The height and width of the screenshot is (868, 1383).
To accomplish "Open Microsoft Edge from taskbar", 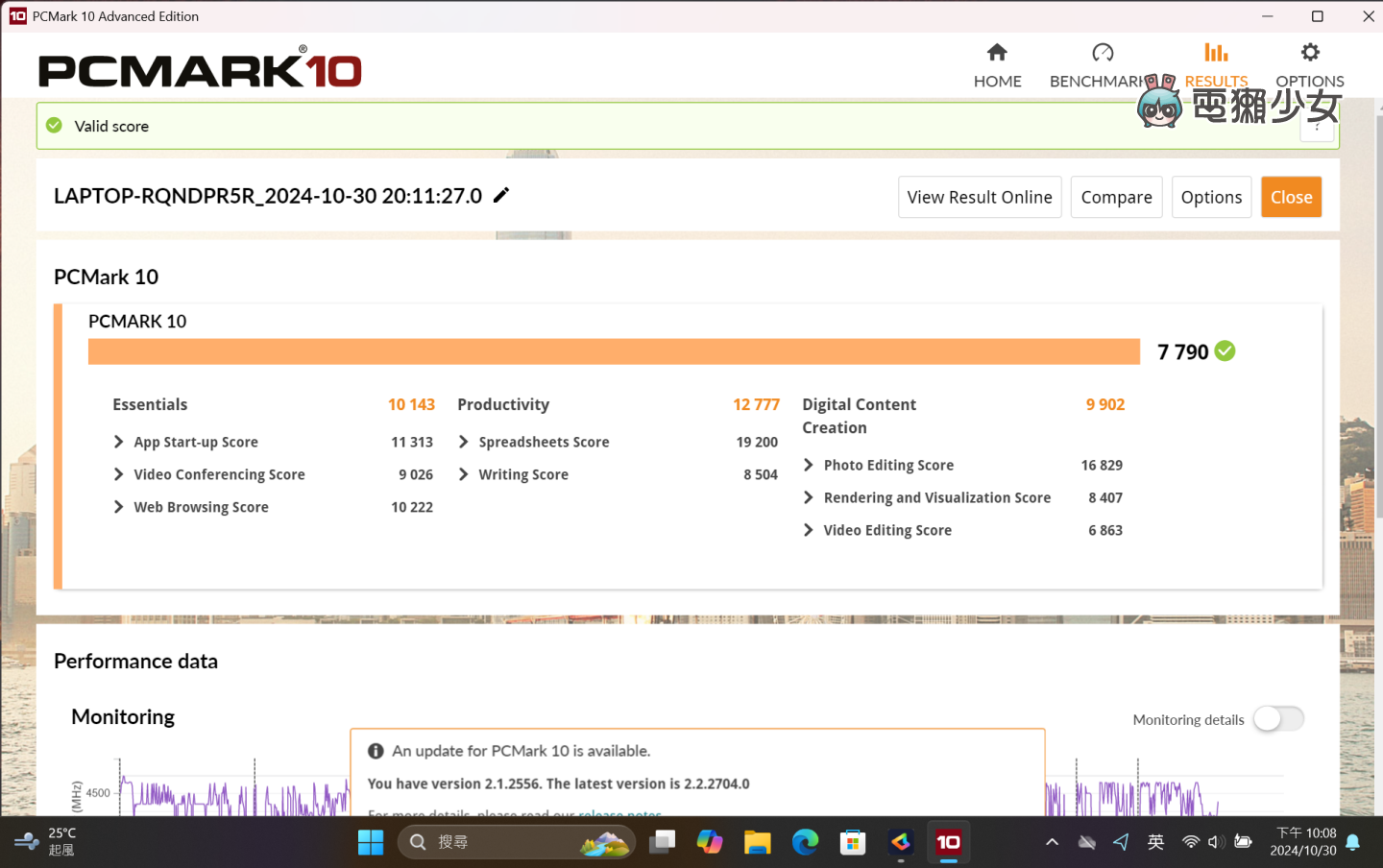I will pyautogui.click(x=805, y=842).
